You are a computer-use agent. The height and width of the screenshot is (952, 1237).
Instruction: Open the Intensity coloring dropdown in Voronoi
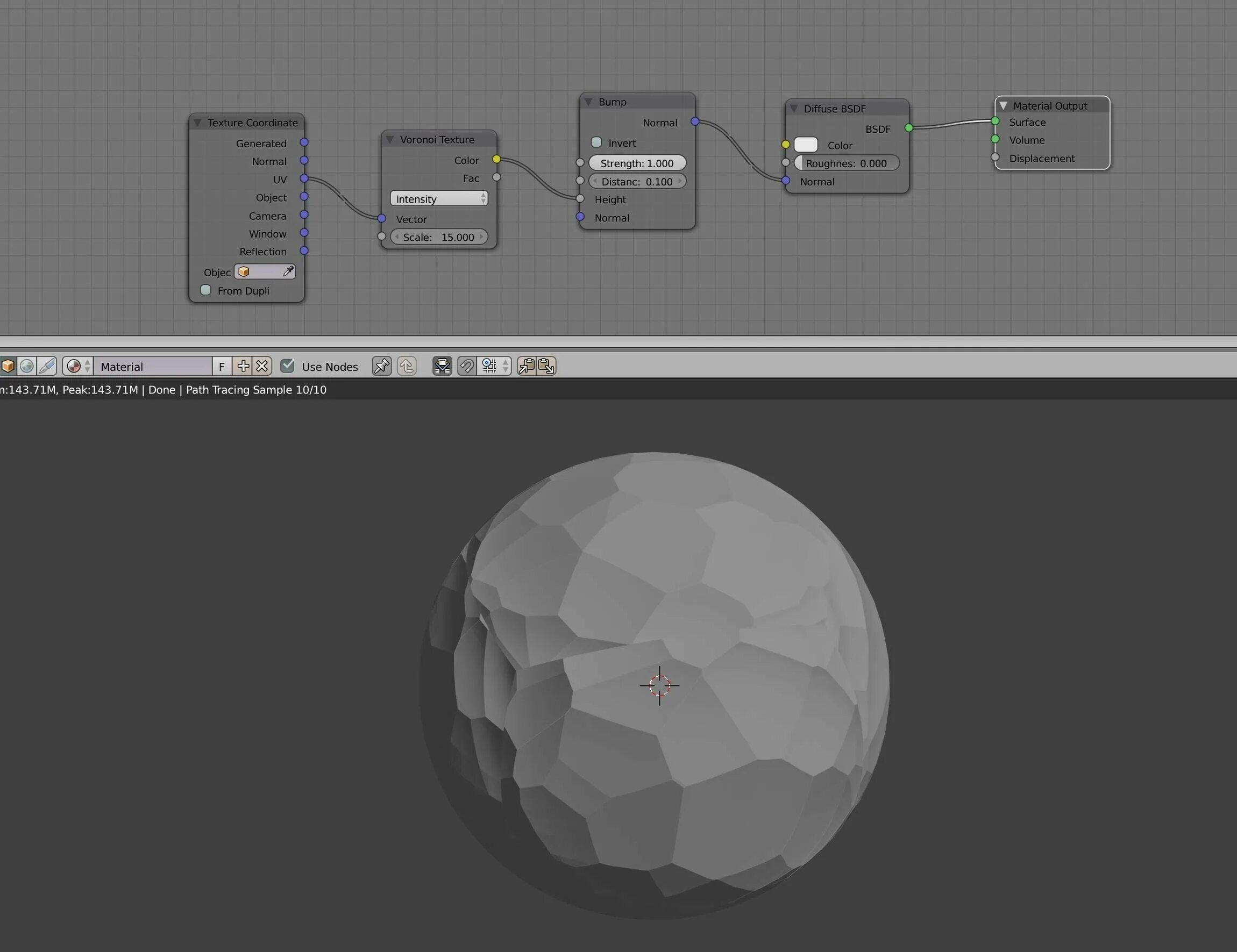click(x=438, y=199)
